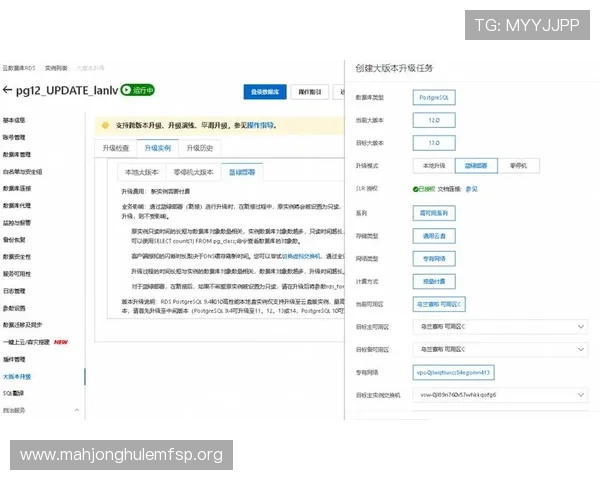The height and width of the screenshot is (480, 600).
Task: Go to 实例列表 breadcrumb
Action: 56,68
